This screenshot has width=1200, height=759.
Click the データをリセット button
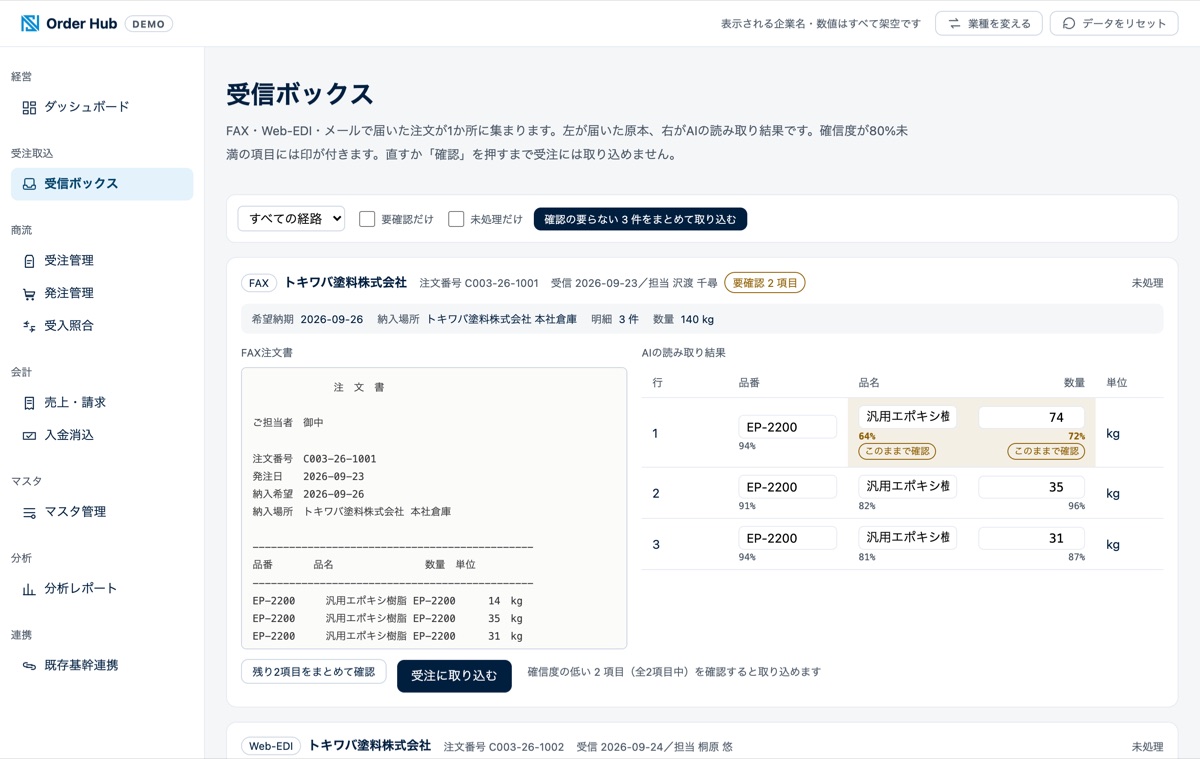pos(1114,23)
